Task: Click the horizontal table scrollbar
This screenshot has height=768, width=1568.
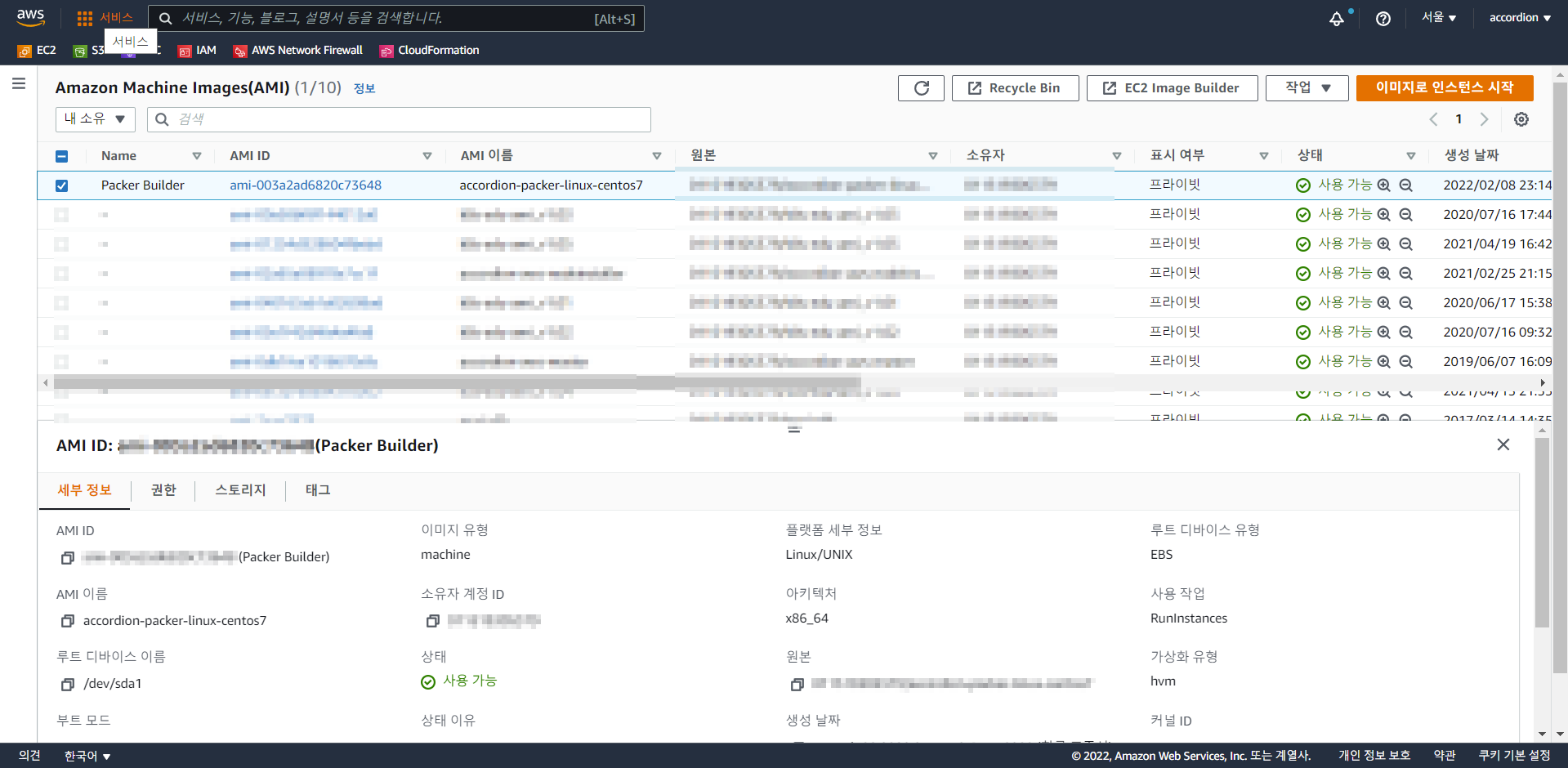Action: [x=458, y=382]
